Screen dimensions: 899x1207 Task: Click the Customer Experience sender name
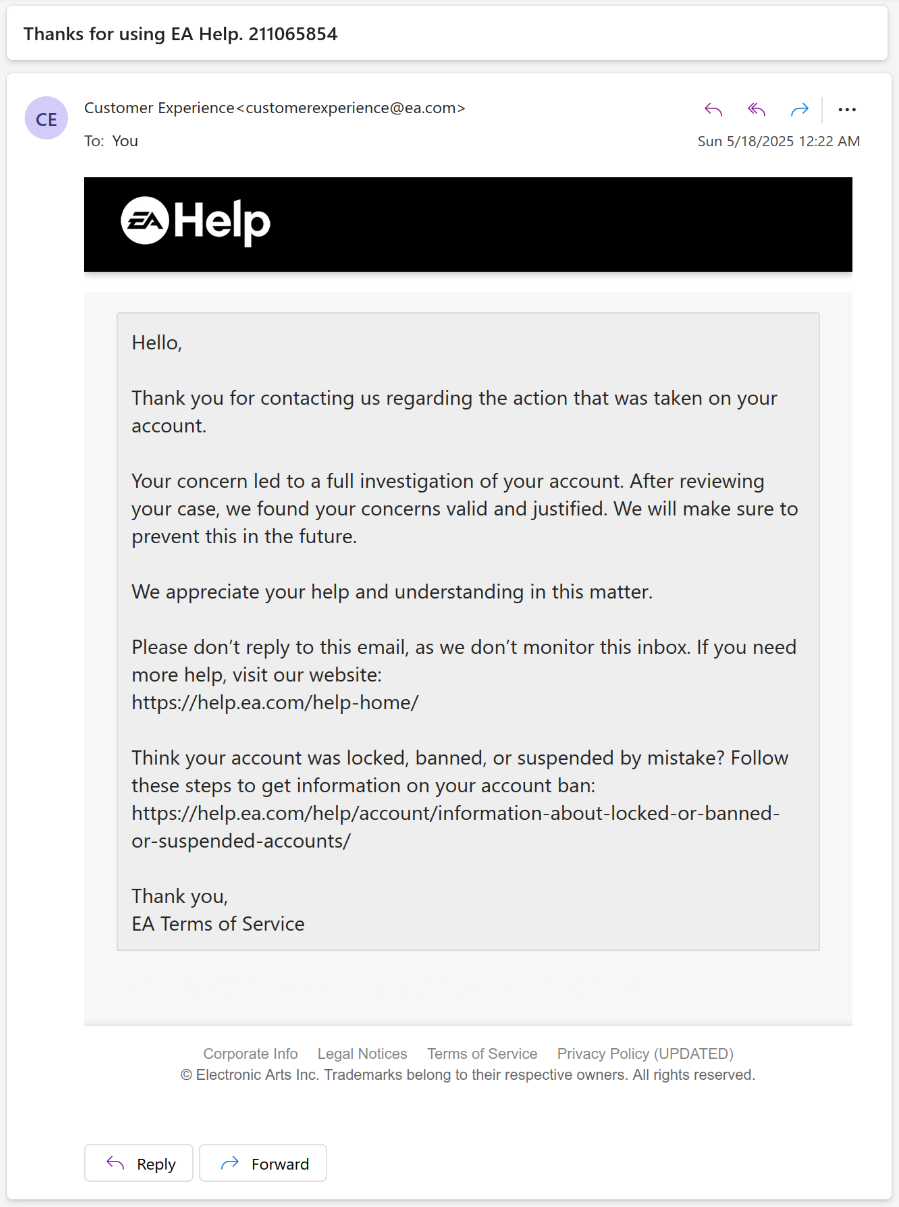point(158,108)
